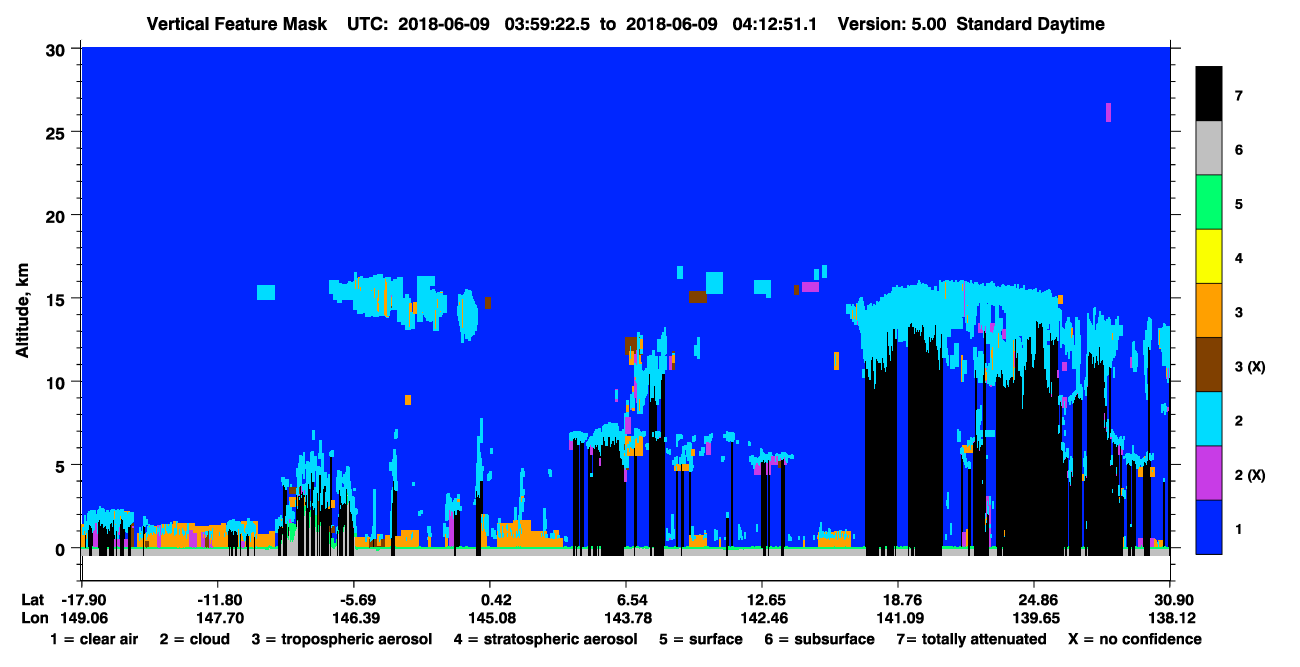Click the yellow swatch labeled 4
This screenshot has width=1300, height=667.
tap(1209, 256)
